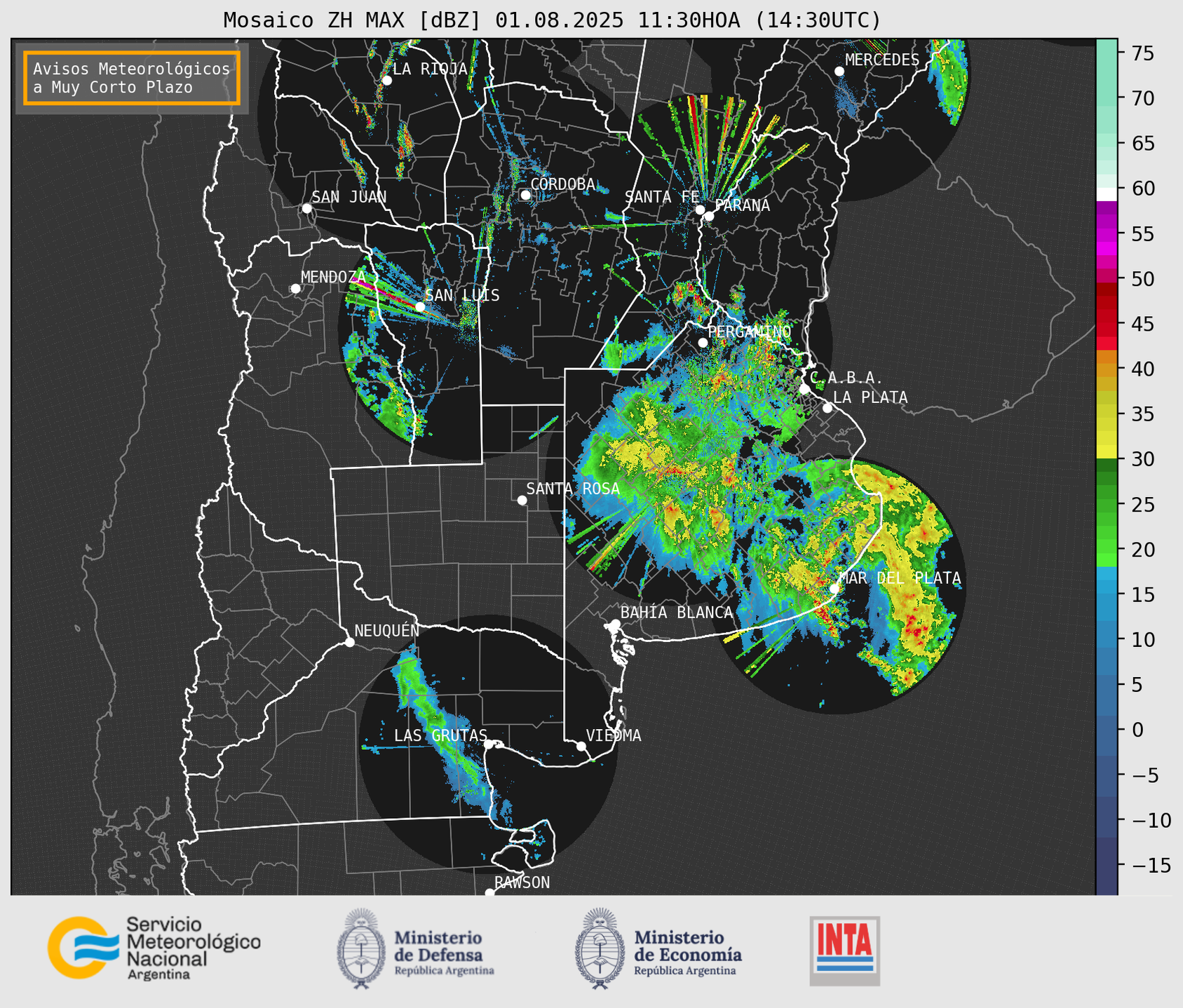Click the magenta 55 dBZ band on color scale
Screen dimensions: 1183x1008
point(1107,234)
